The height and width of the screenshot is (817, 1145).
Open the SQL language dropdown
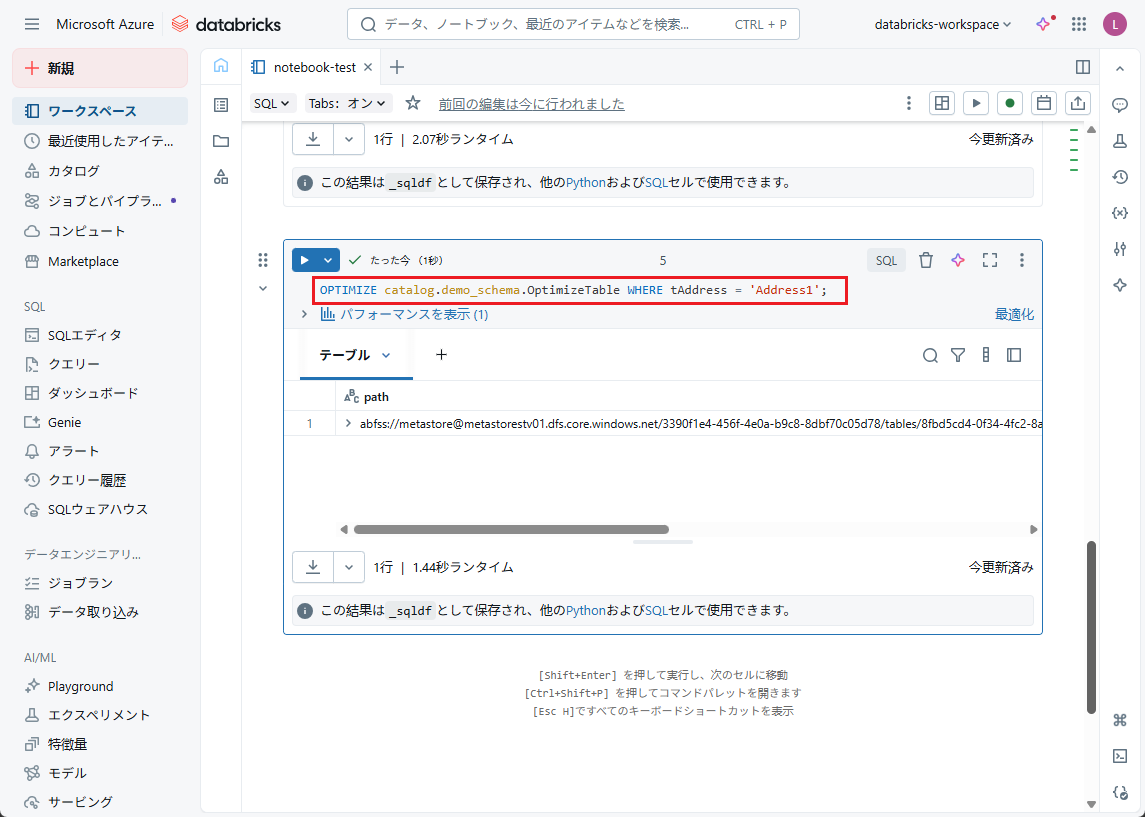(272, 103)
